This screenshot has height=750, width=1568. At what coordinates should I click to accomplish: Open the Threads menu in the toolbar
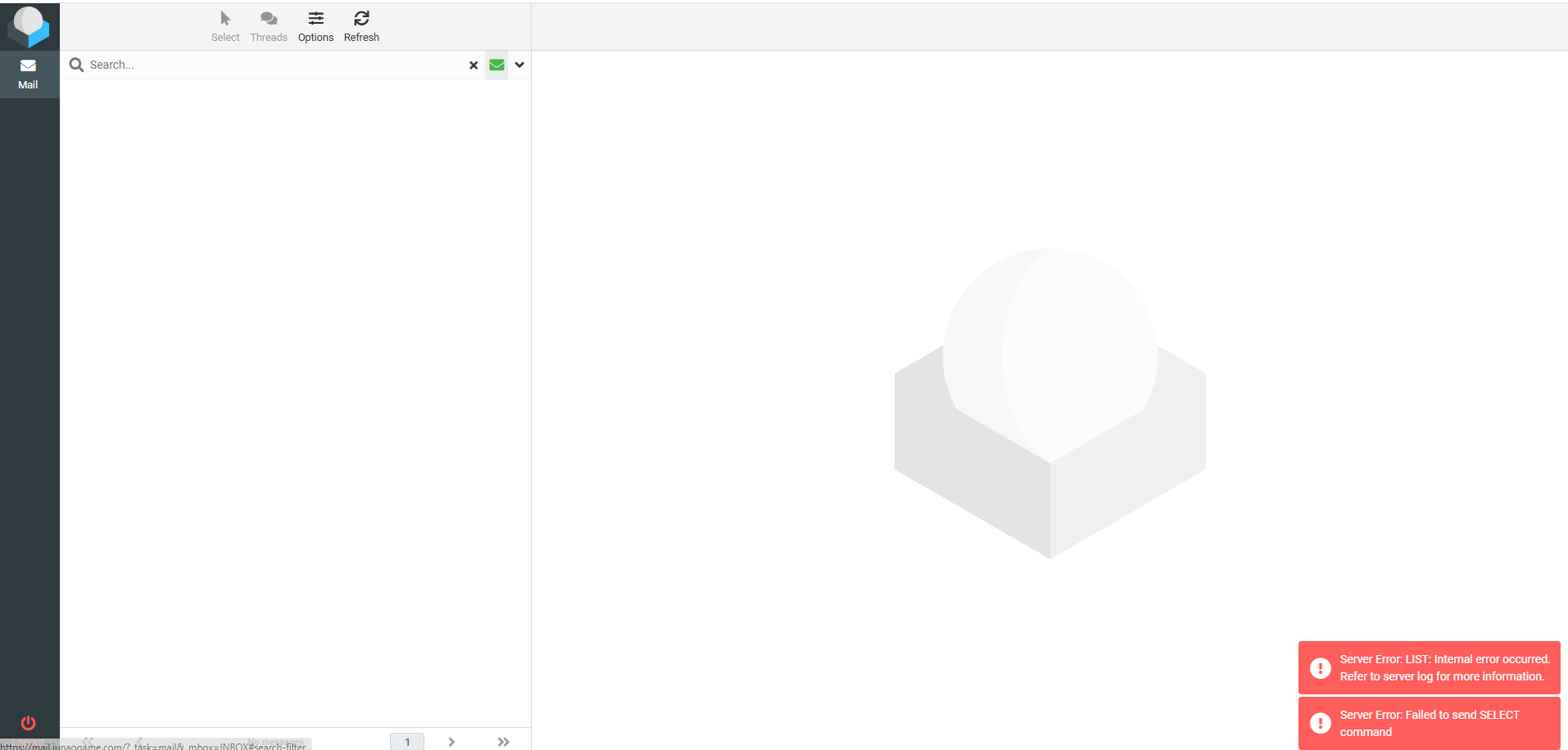[x=269, y=26]
